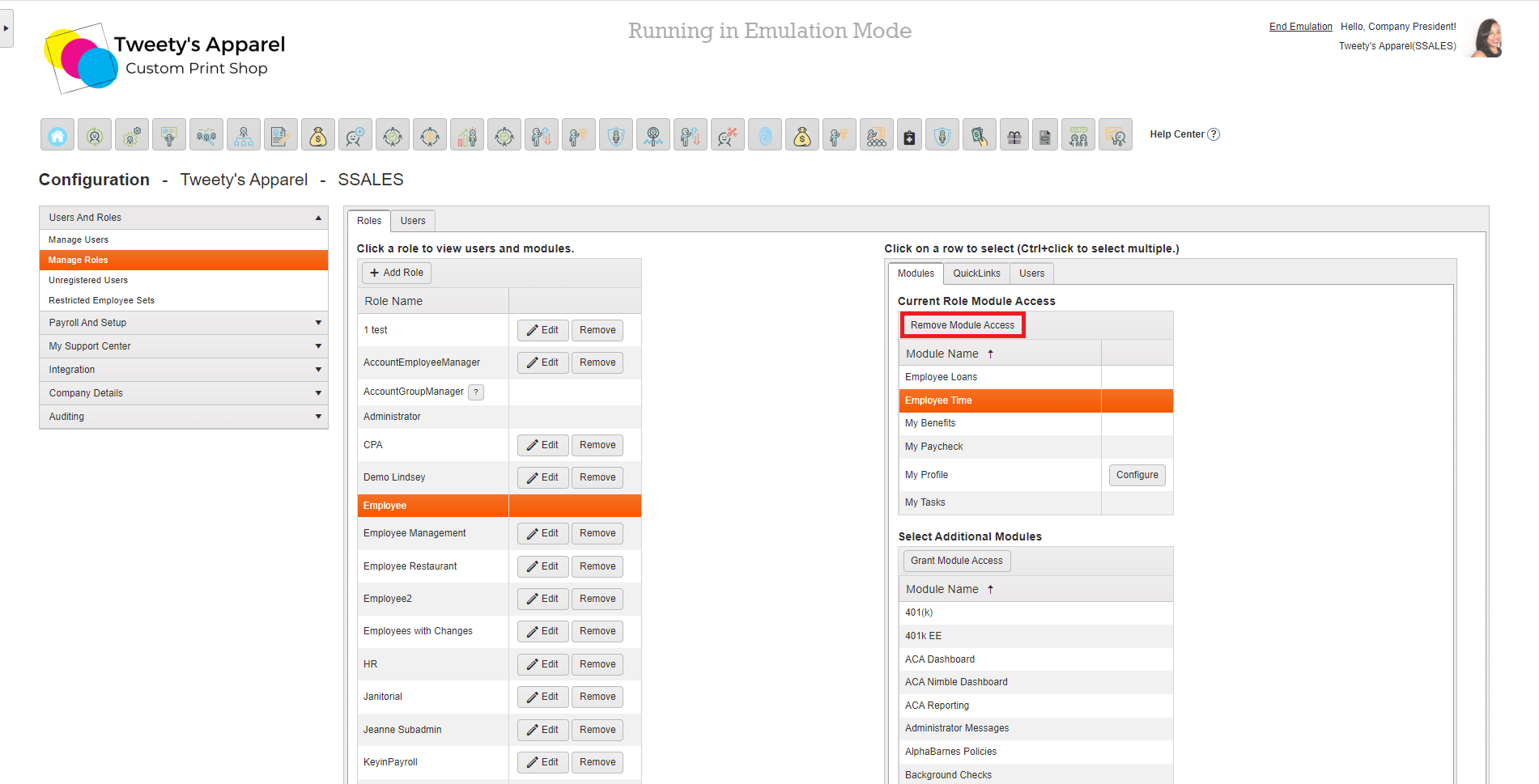Open the growth chart with person icon
Viewport: 1539px width, 784px height.
coord(467,134)
